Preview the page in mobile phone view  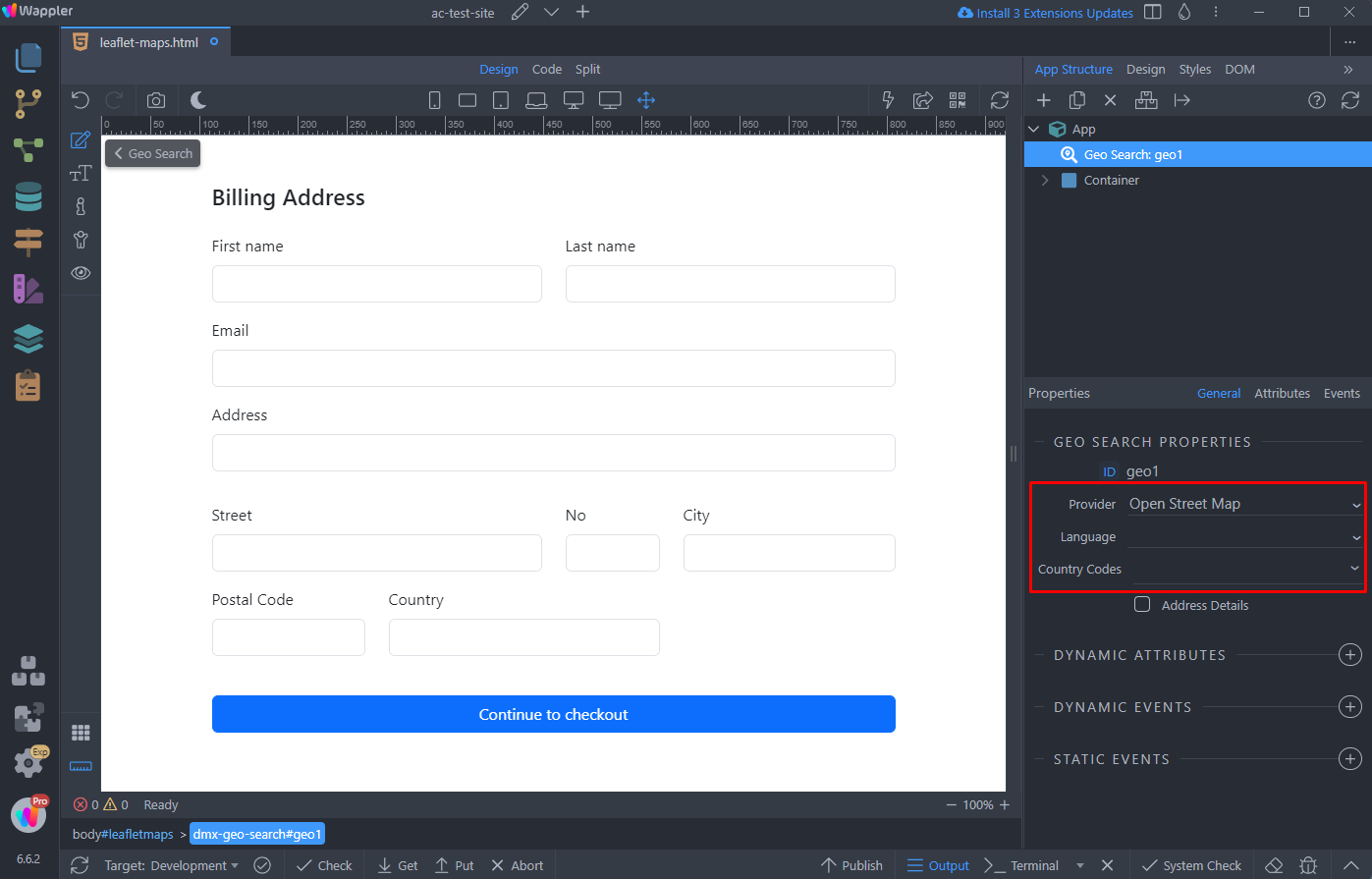click(435, 99)
